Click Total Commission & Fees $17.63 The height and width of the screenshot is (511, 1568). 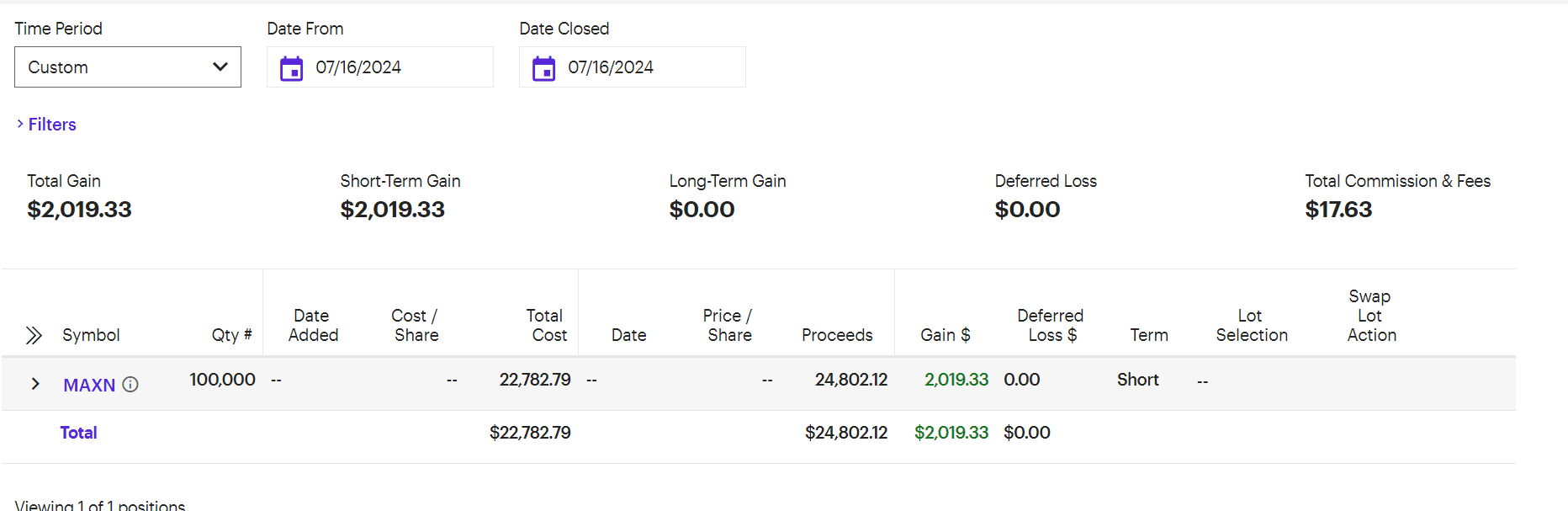click(1338, 210)
